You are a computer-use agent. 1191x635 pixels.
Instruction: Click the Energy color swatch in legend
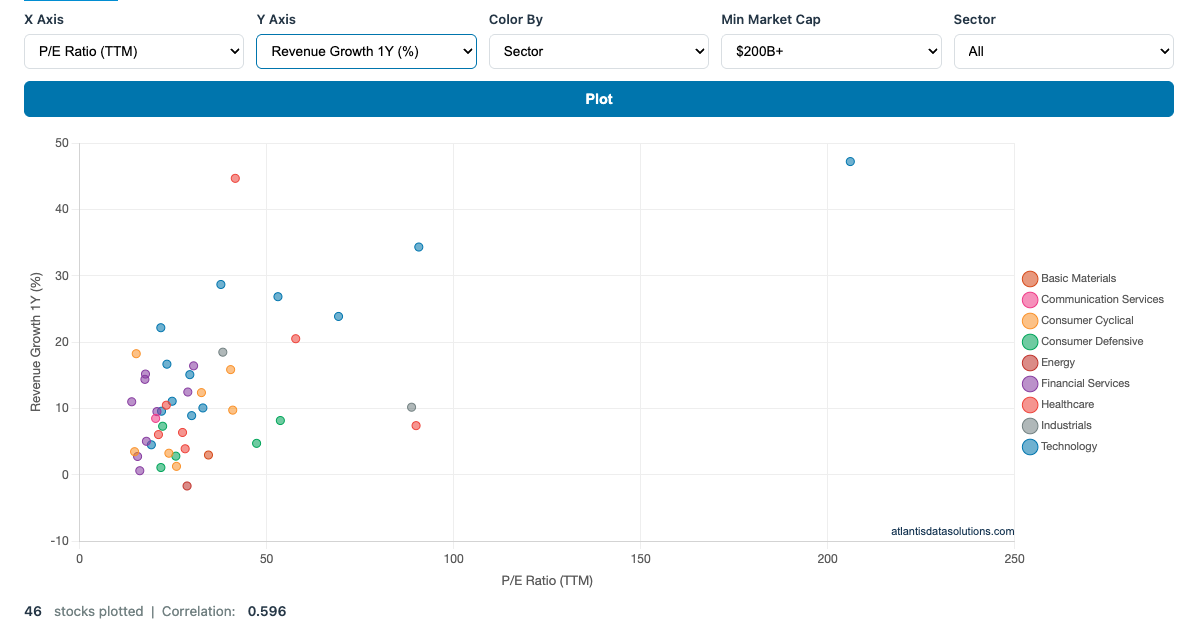coord(1027,362)
